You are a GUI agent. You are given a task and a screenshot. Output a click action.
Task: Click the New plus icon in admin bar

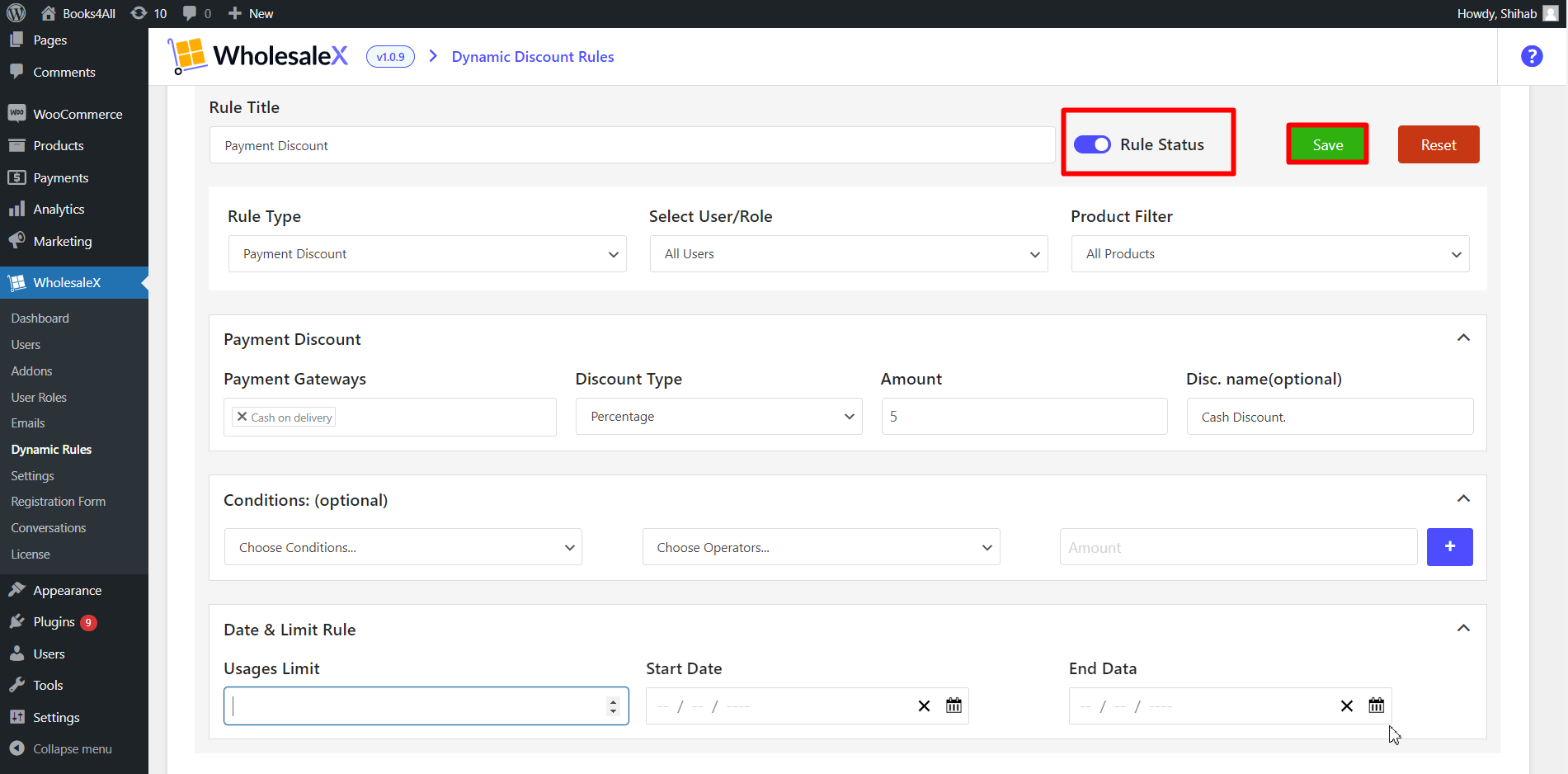click(235, 13)
